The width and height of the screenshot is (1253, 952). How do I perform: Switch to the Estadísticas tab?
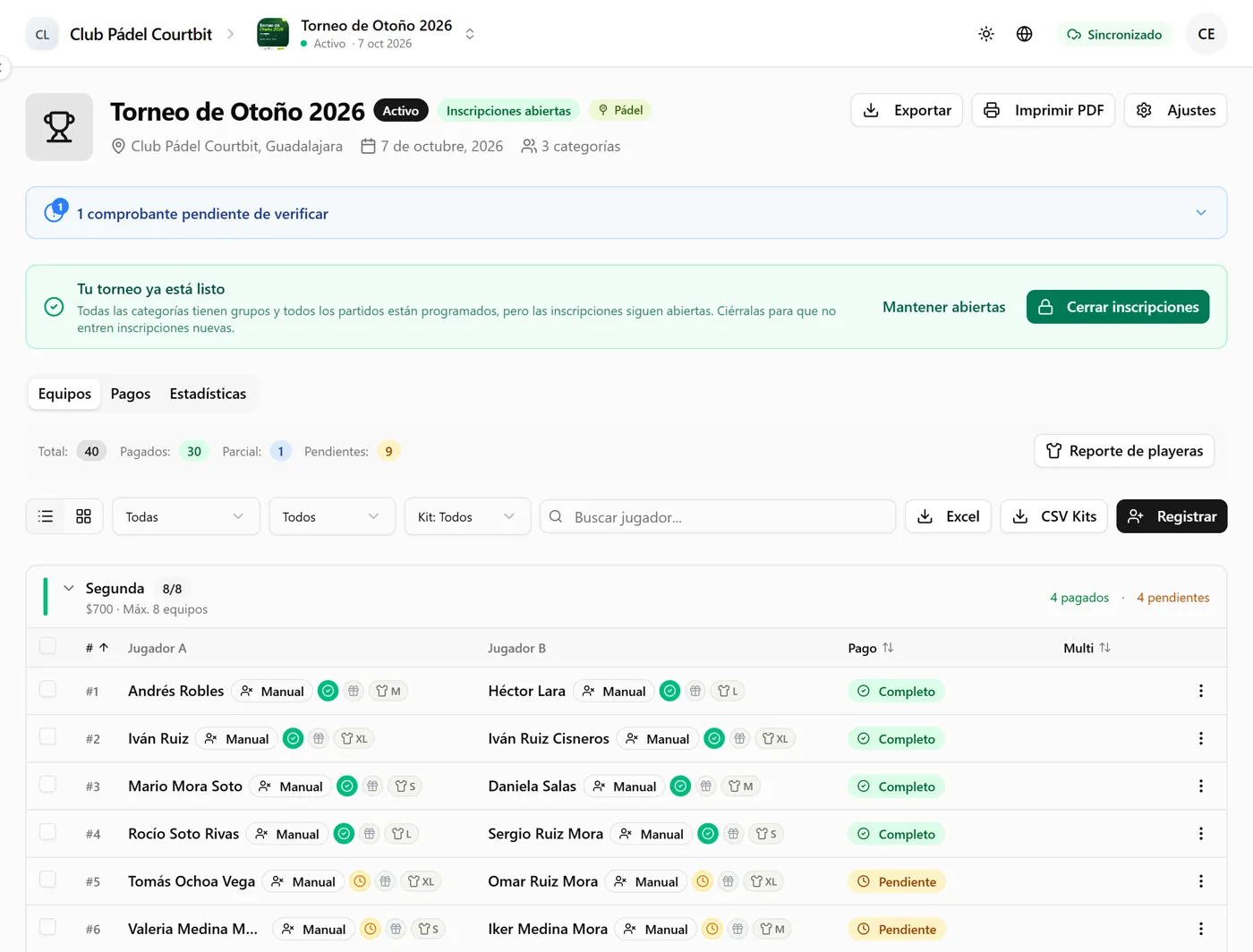pos(208,394)
